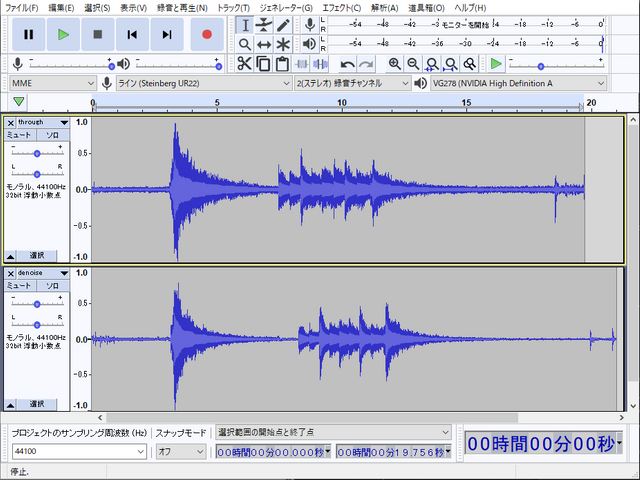Click the Pause transport button
The width and height of the screenshot is (640, 480).
[28, 34]
